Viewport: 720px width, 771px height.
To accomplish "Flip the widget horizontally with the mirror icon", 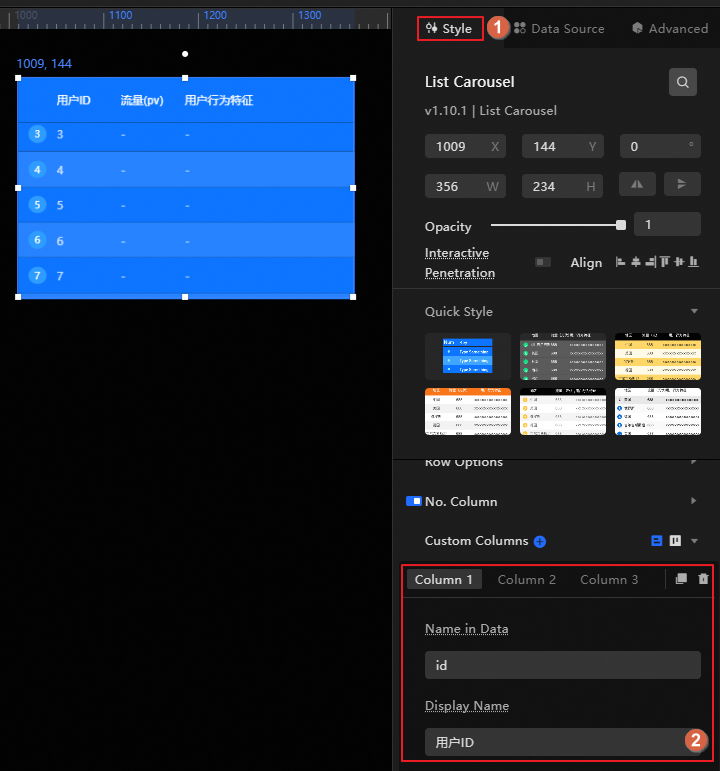I will pyautogui.click(x=637, y=184).
